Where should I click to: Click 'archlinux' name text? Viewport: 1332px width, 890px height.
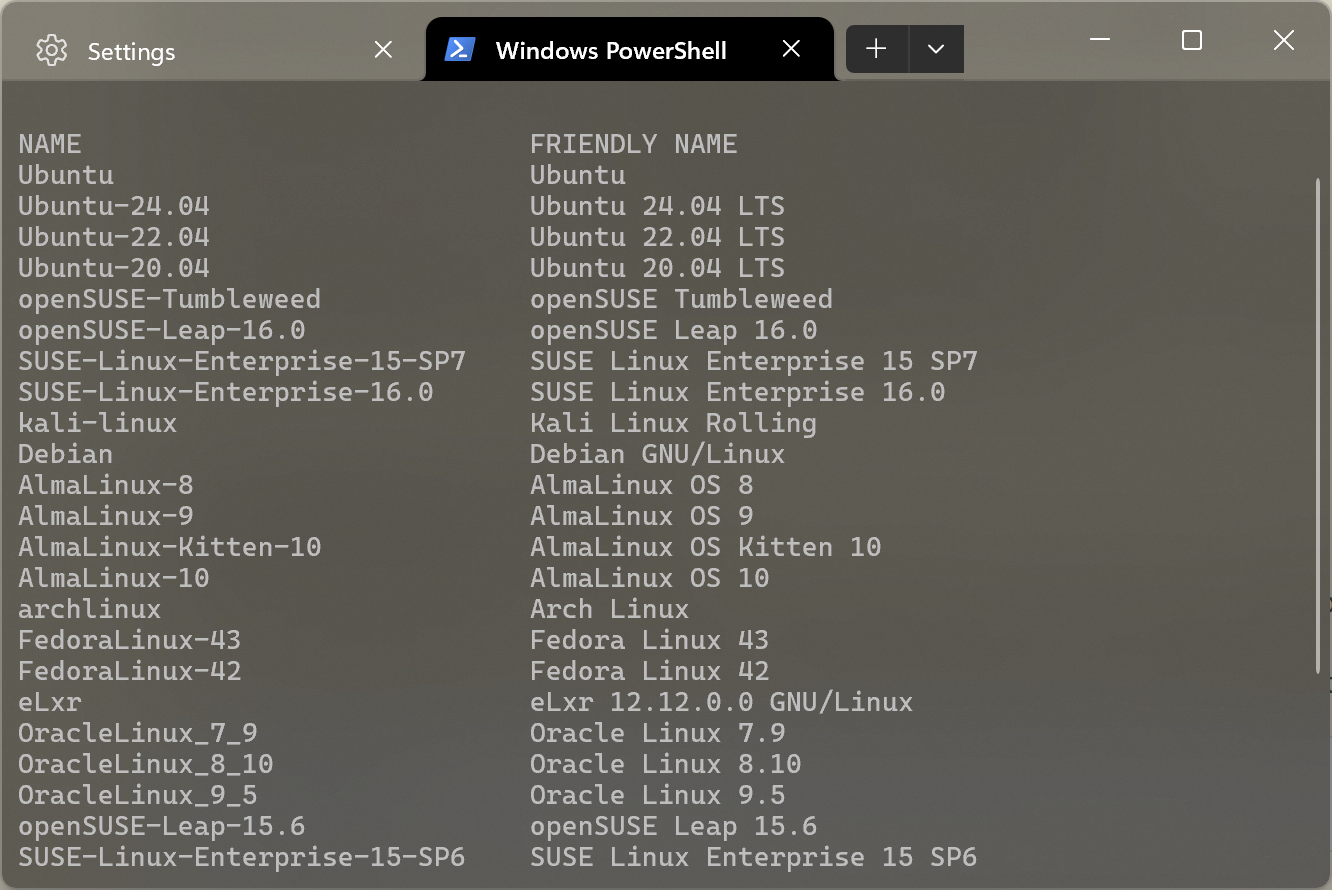click(x=90, y=609)
